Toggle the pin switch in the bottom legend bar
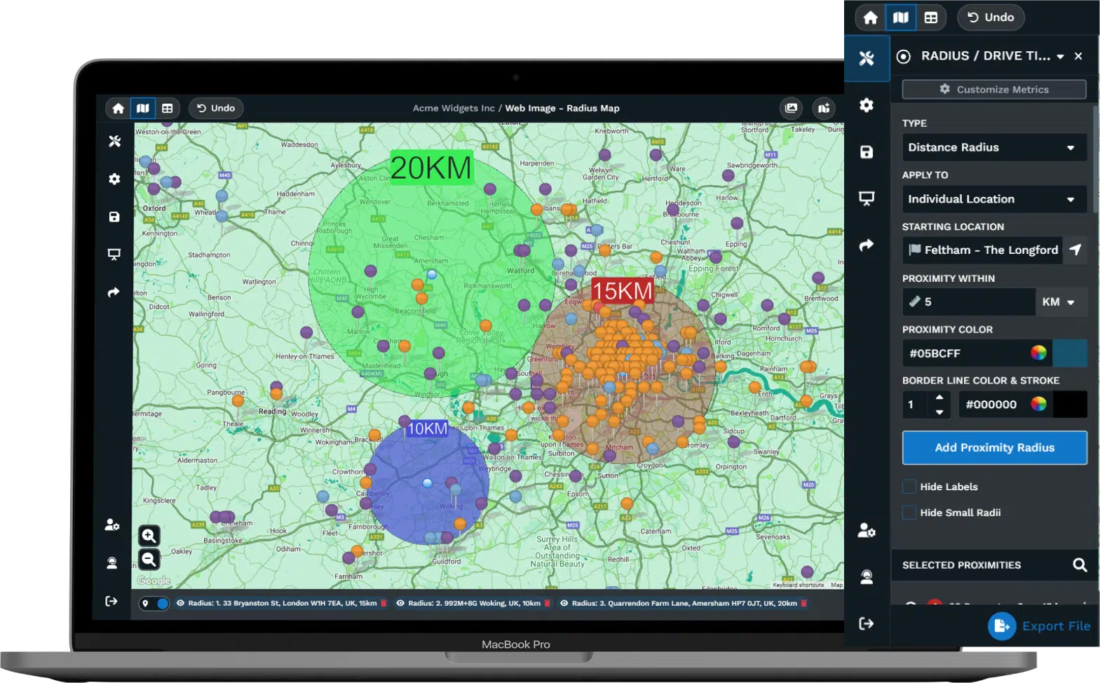This screenshot has height=683, width=1100. tap(155, 604)
